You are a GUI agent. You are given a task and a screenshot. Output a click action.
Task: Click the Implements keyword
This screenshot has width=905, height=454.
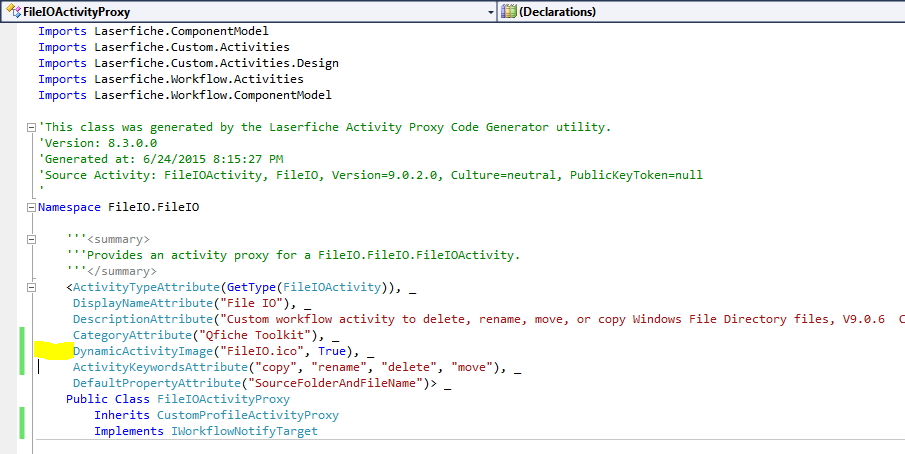(129, 431)
